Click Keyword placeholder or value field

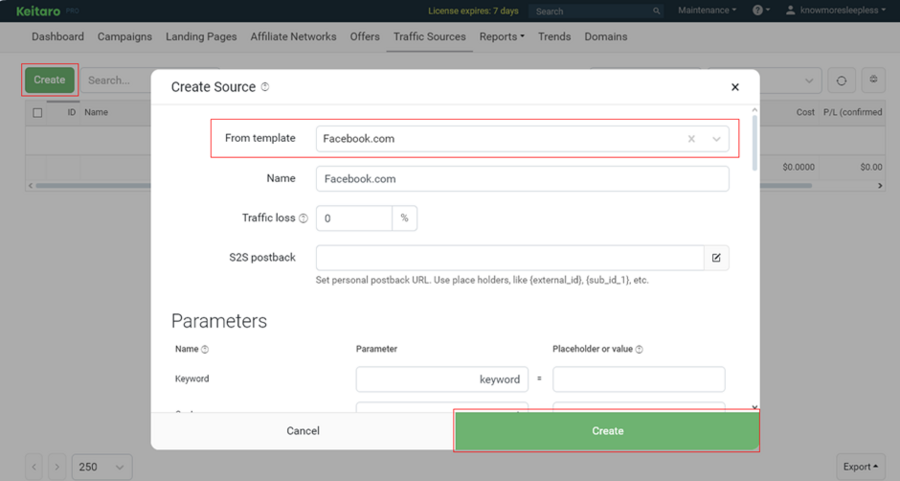(x=639, y=379)
